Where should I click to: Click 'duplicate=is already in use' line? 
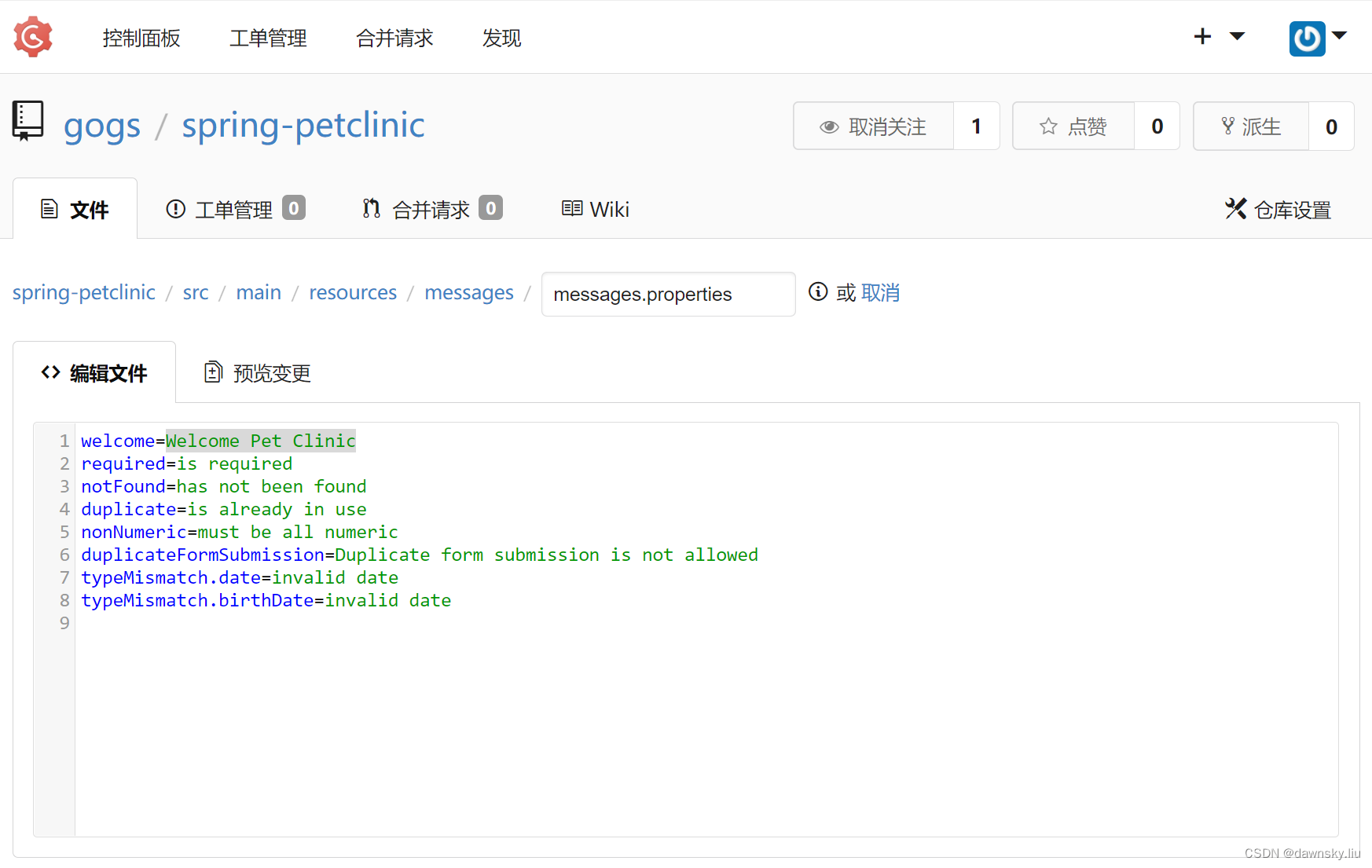coord(224,509)
